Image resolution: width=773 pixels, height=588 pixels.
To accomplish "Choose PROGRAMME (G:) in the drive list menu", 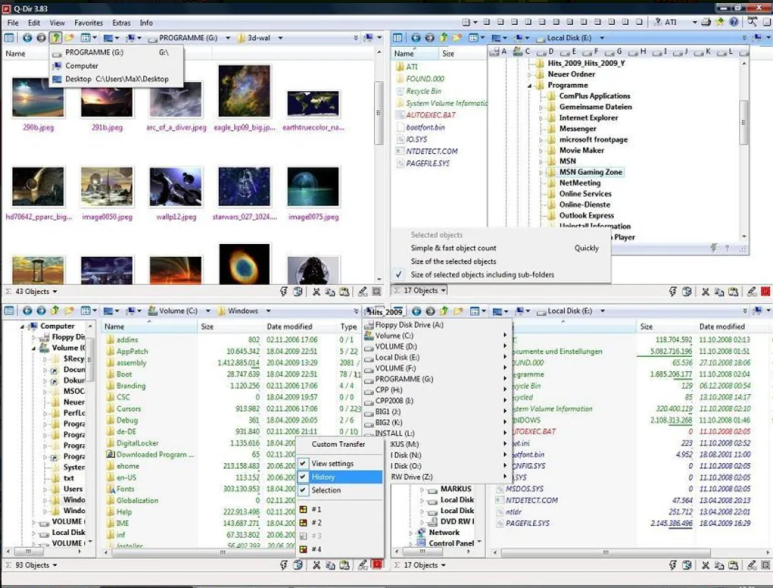I will click(x=436, y=379).
